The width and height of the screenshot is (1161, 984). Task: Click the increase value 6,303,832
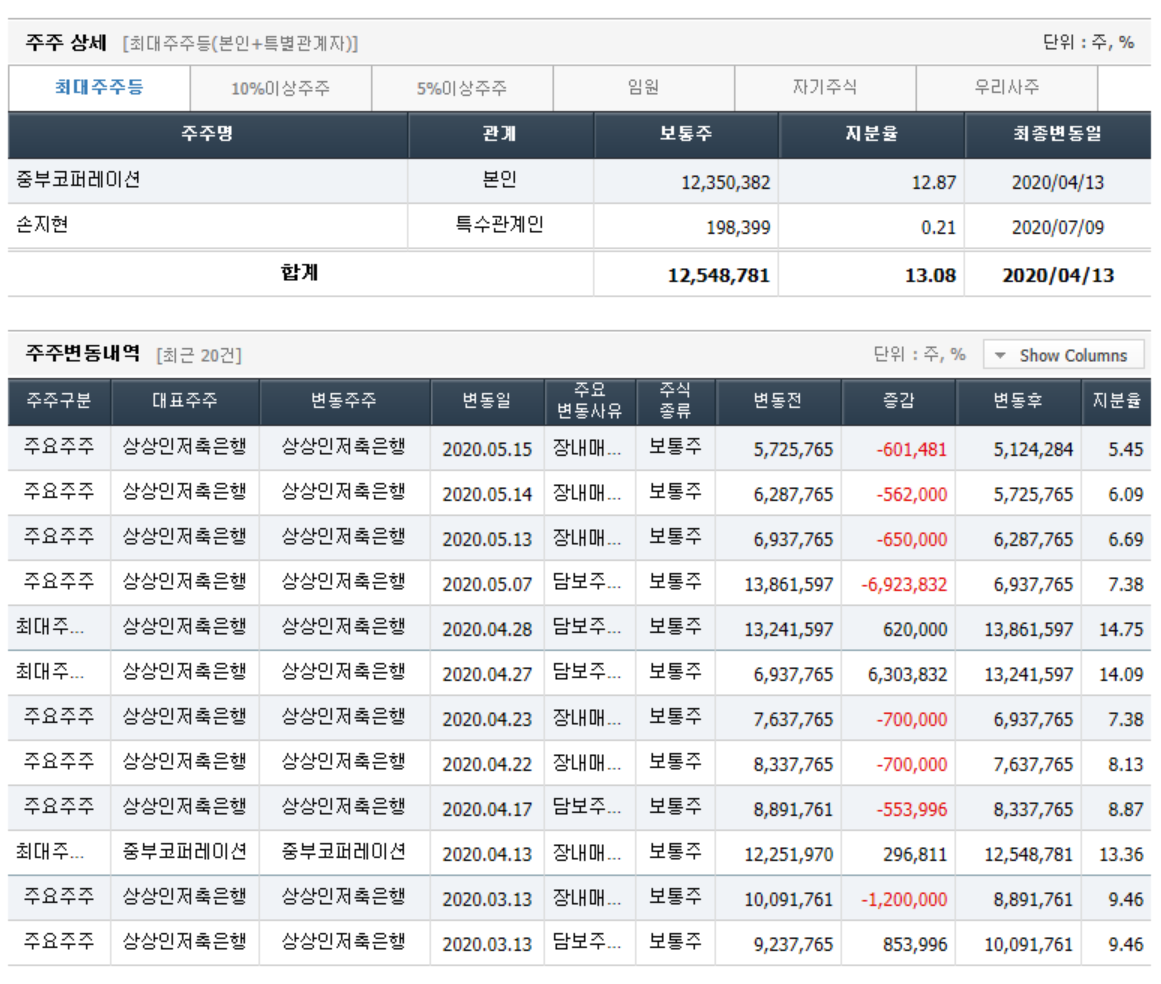coord(908,675)
